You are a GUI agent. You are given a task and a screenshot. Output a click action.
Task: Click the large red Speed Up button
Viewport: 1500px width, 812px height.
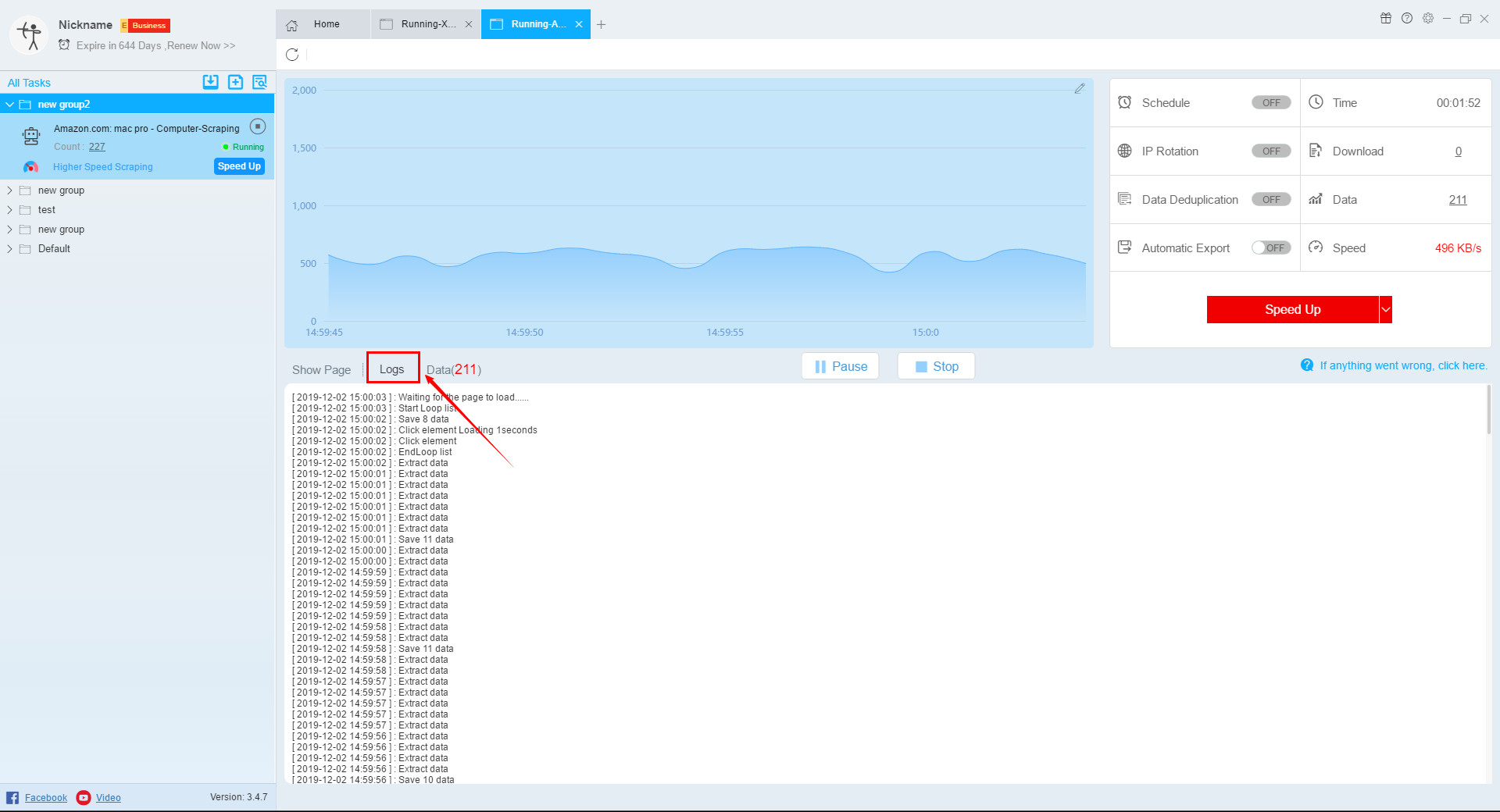[1293, 309]
